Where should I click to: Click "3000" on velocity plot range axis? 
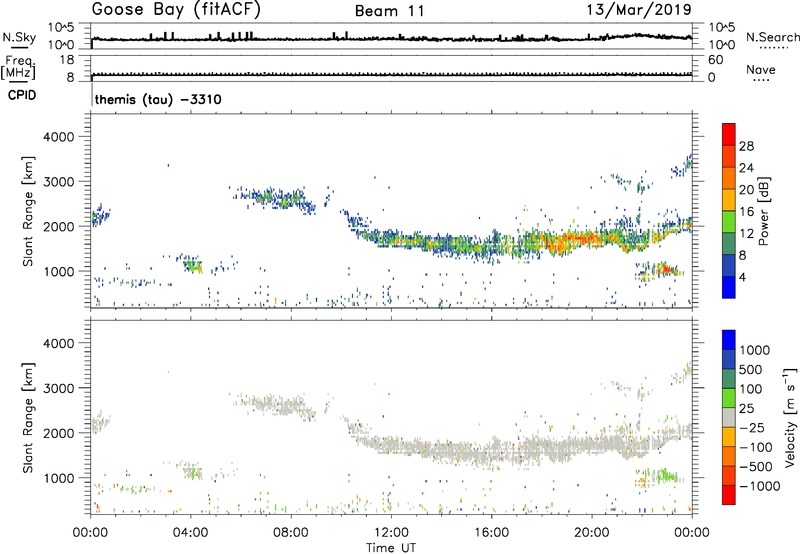(x=58, y=388)
